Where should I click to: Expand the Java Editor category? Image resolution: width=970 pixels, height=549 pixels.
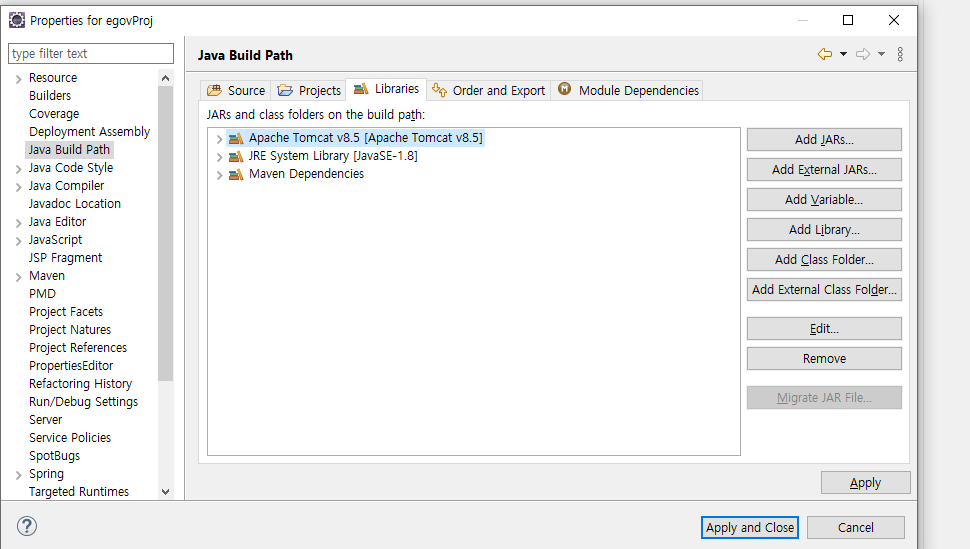tap(19, 223)
